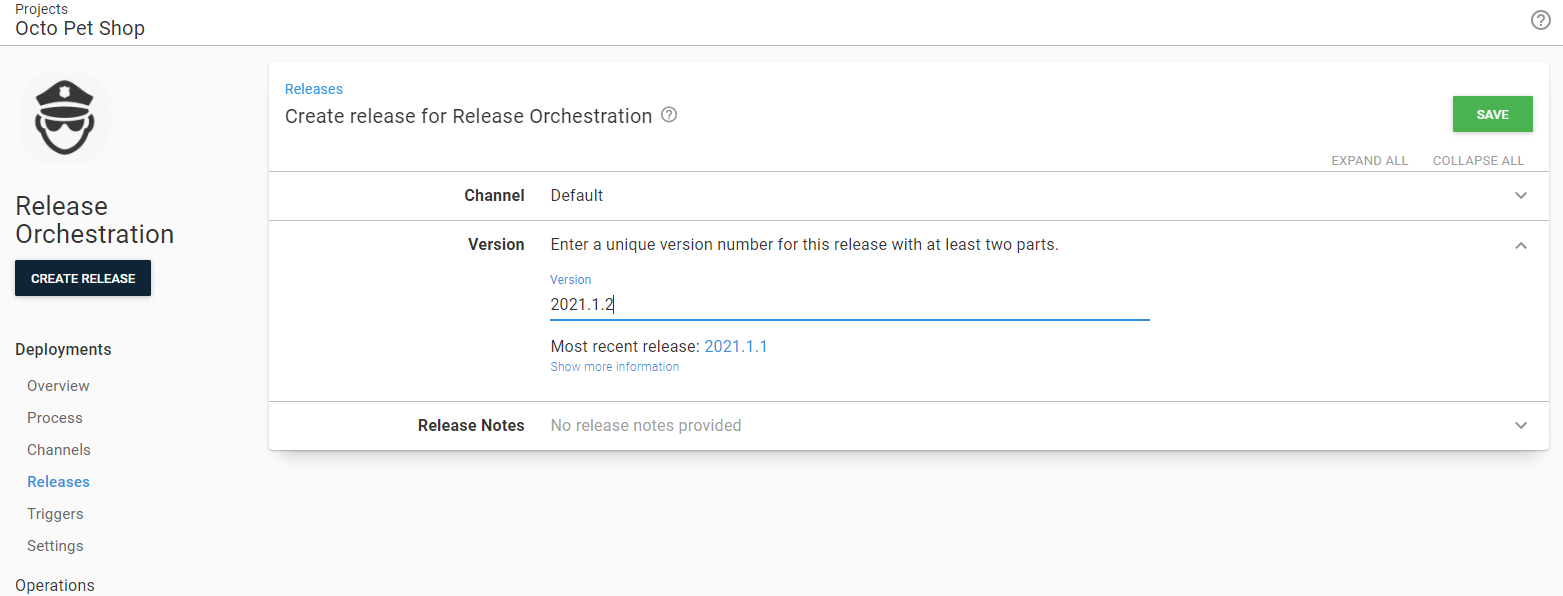
Task: Navigate to the Process page
Action: coord(54,417)
